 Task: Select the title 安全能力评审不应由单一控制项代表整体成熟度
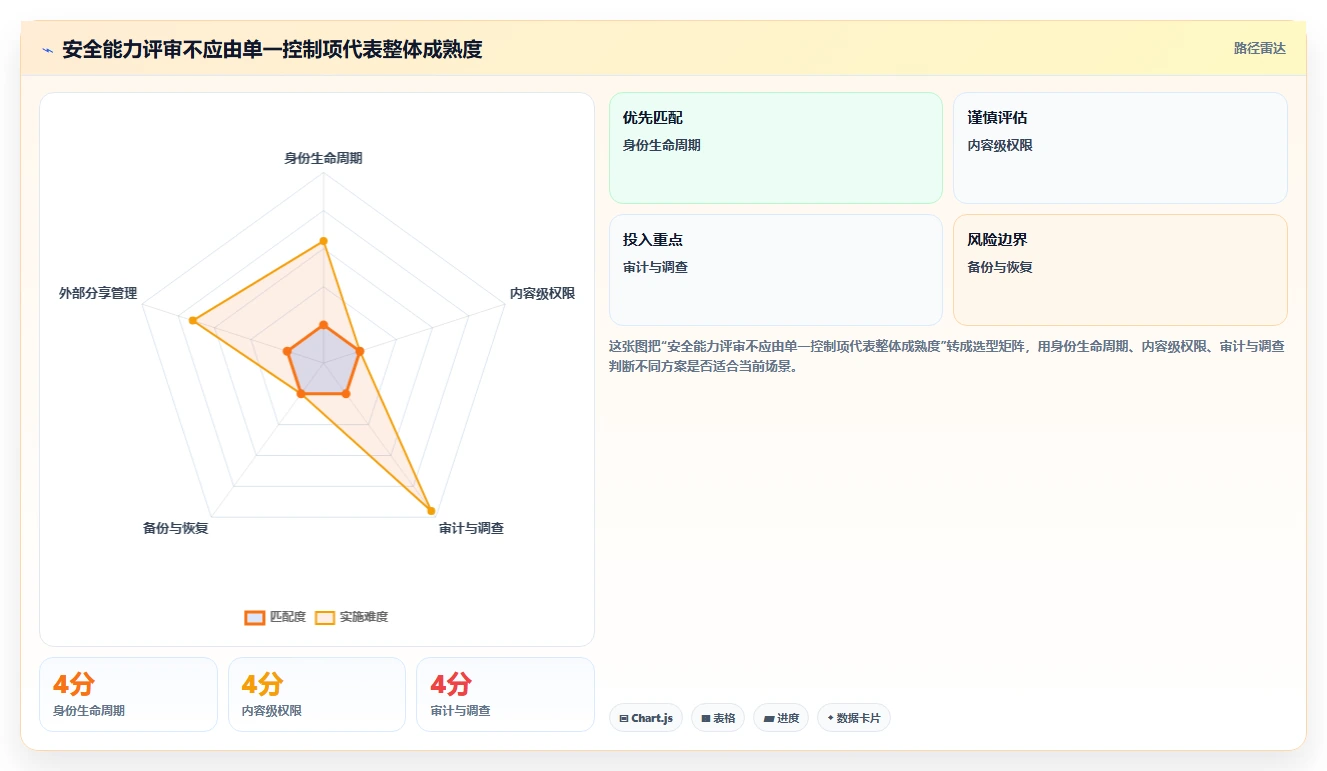coord(272,49)
